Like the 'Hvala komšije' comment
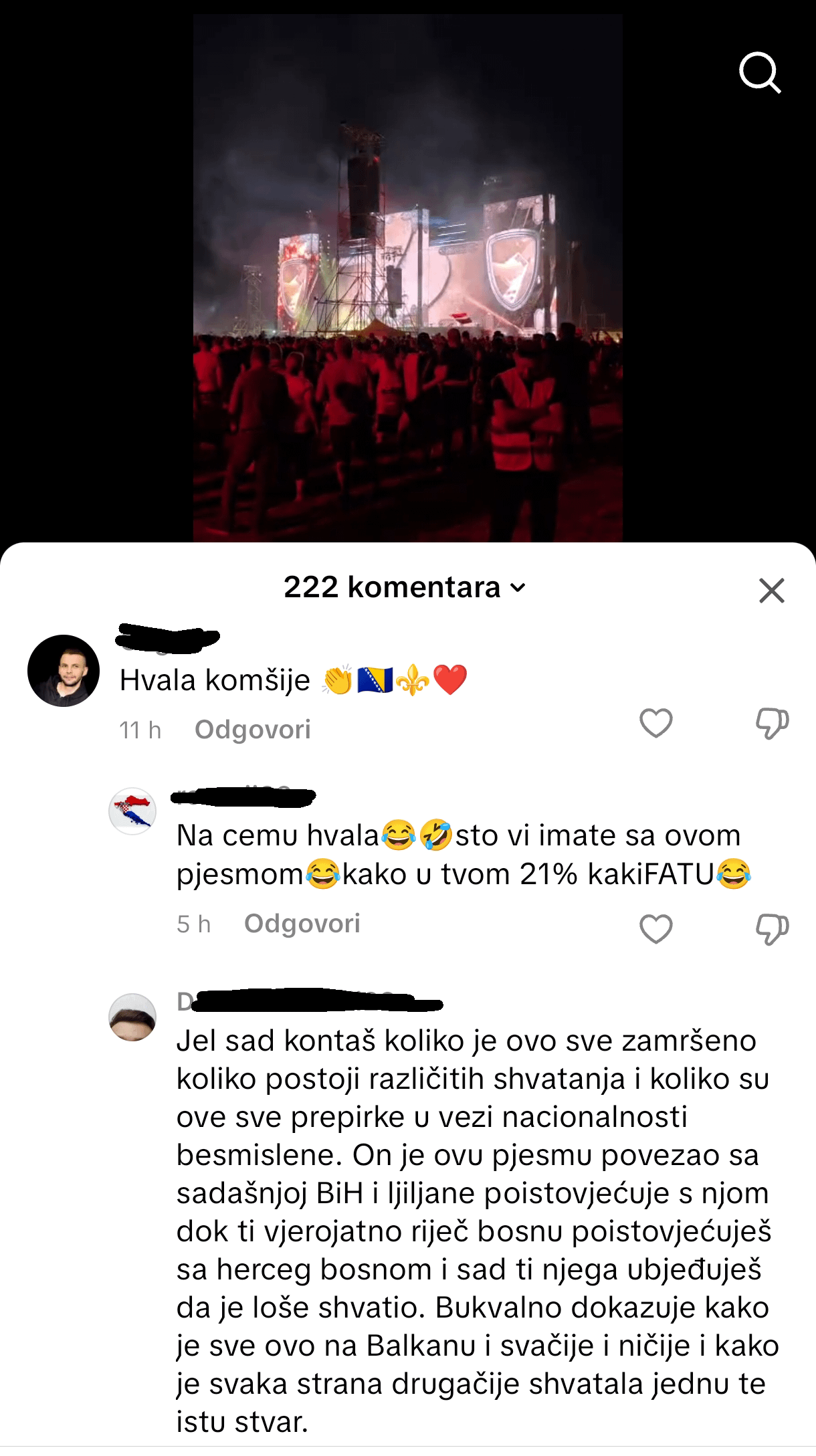This screenshot has height=1456, width=816. click(656, 723)
